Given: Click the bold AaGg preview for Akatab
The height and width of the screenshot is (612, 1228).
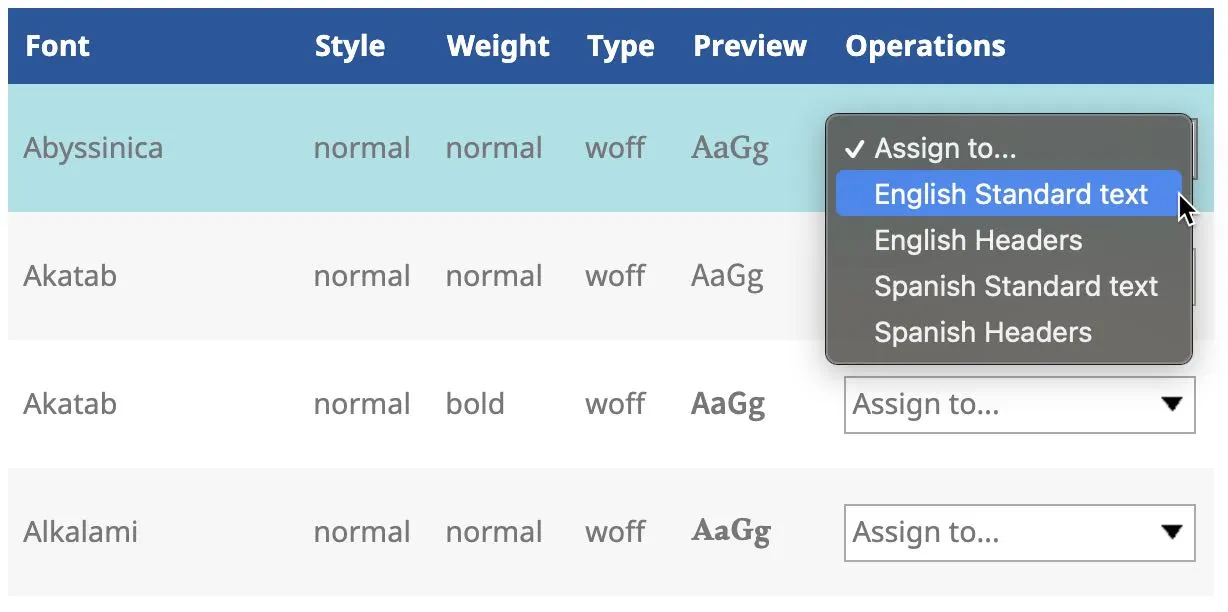Looking at the screenshot, I should pos(727,404).
